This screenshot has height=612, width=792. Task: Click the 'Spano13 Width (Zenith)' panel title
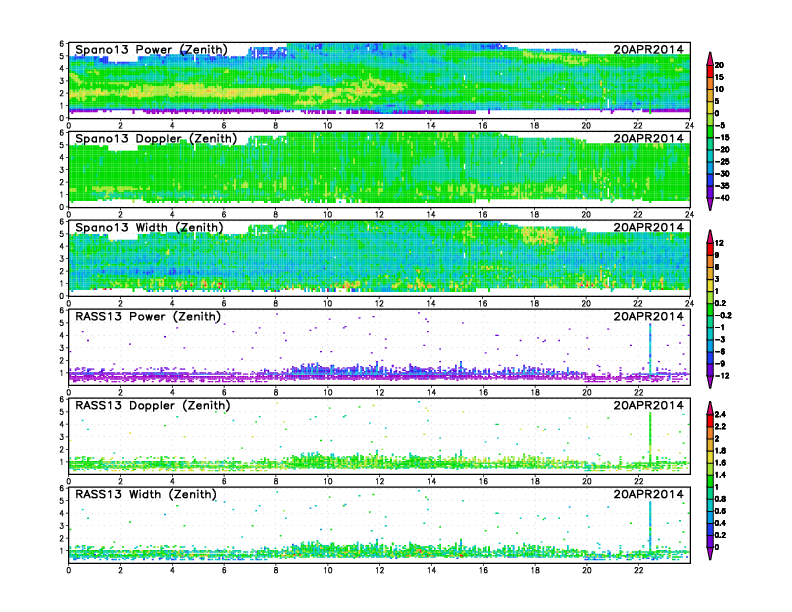coord(149,228)
